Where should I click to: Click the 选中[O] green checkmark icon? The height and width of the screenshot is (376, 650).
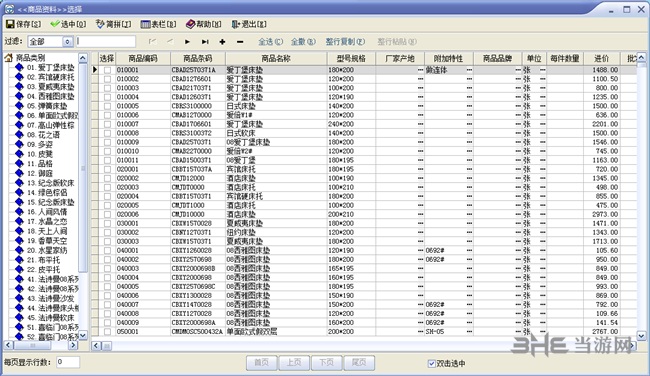(55, 24)
